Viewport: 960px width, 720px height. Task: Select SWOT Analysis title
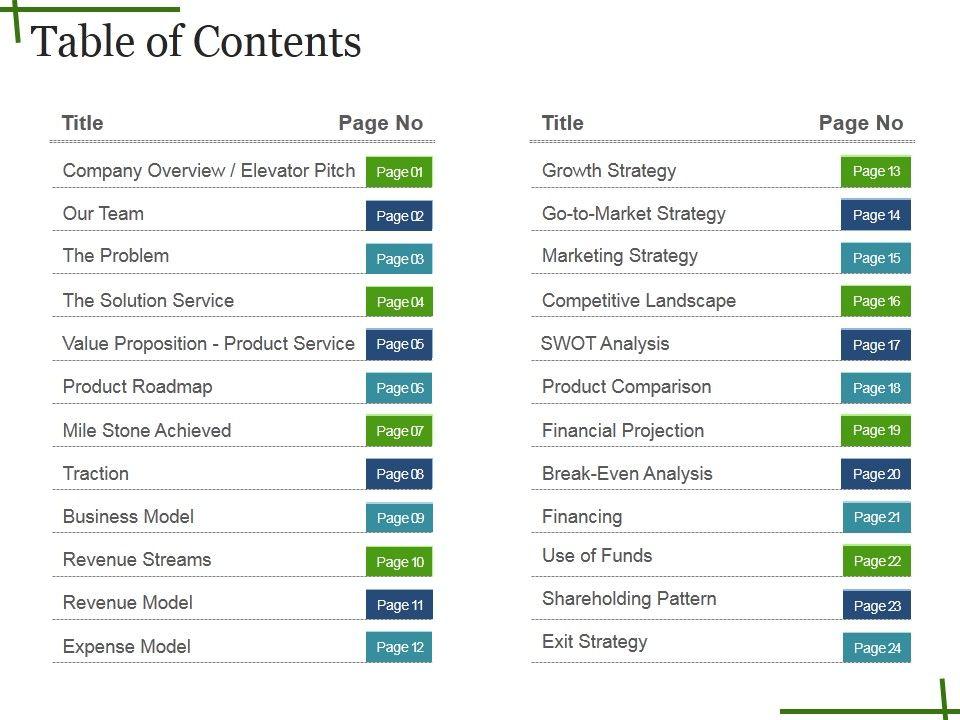click(x=605, y=344)
